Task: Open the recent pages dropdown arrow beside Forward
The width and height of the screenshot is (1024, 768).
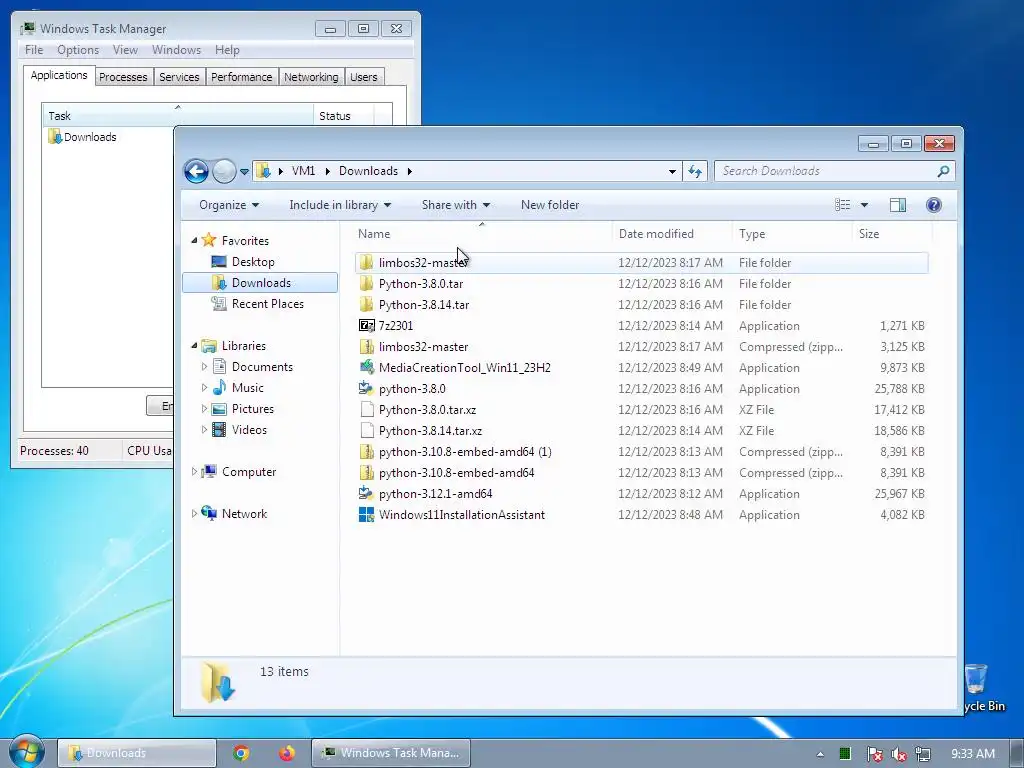Action: point(244,172)
